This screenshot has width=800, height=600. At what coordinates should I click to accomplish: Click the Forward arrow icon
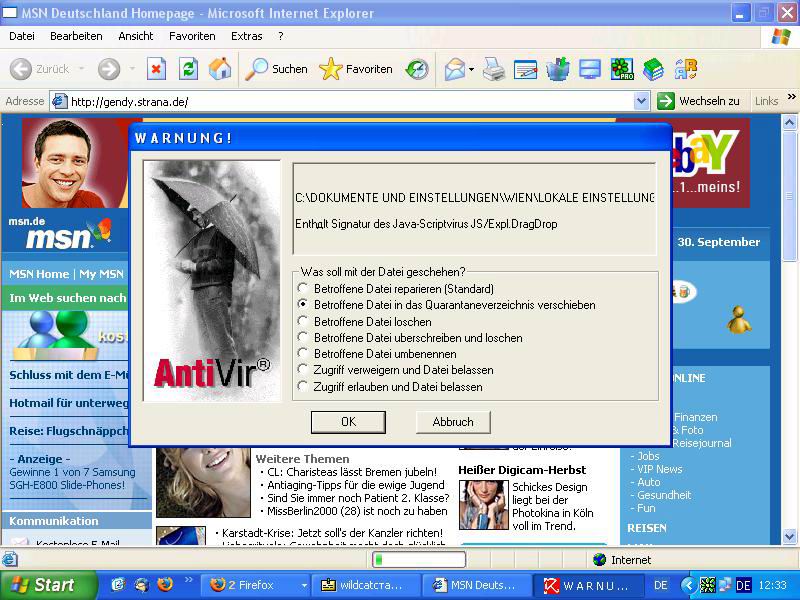pyautogui.click(x=109, y=69)
